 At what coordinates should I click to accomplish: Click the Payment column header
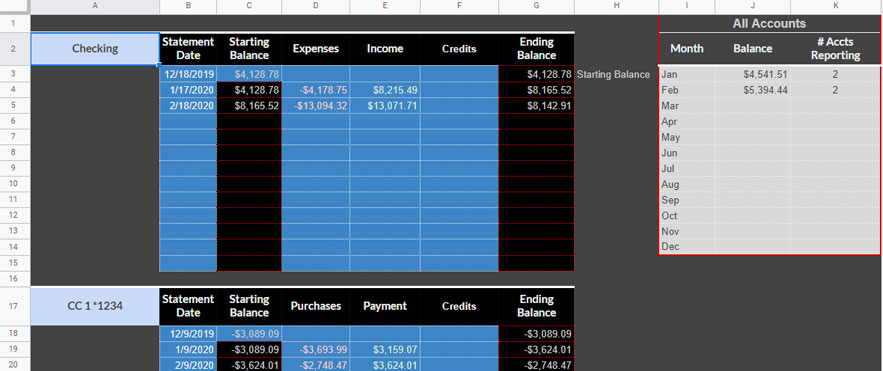click(385, 306)
